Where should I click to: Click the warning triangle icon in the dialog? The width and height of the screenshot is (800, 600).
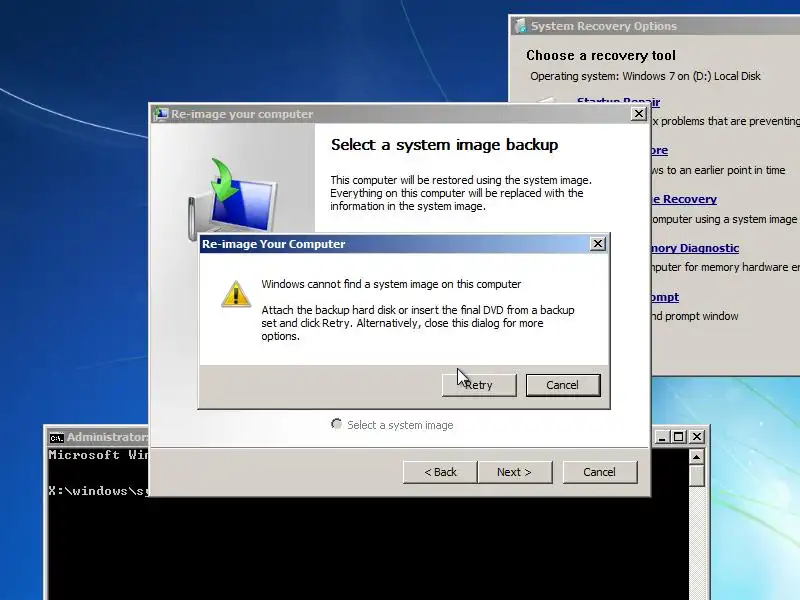tap(236, 294)
